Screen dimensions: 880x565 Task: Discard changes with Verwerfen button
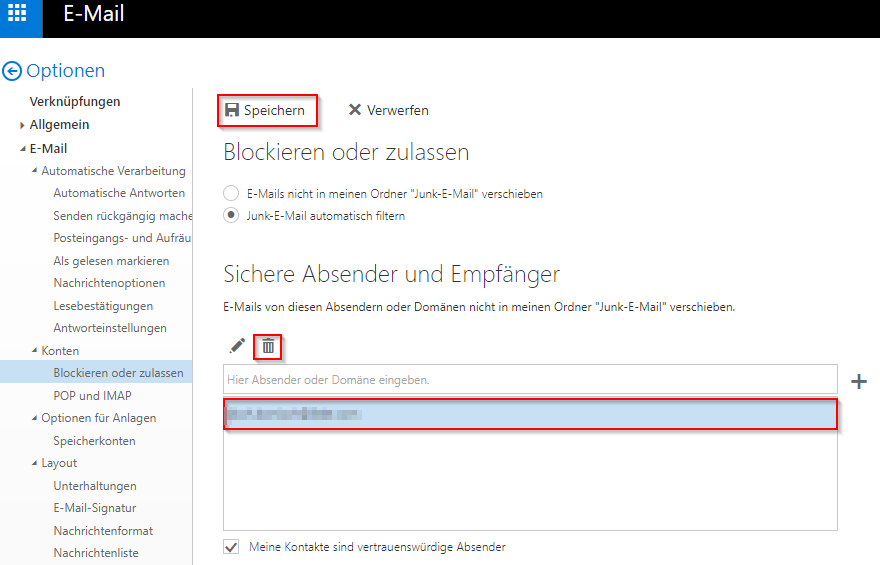coord(388,110)
